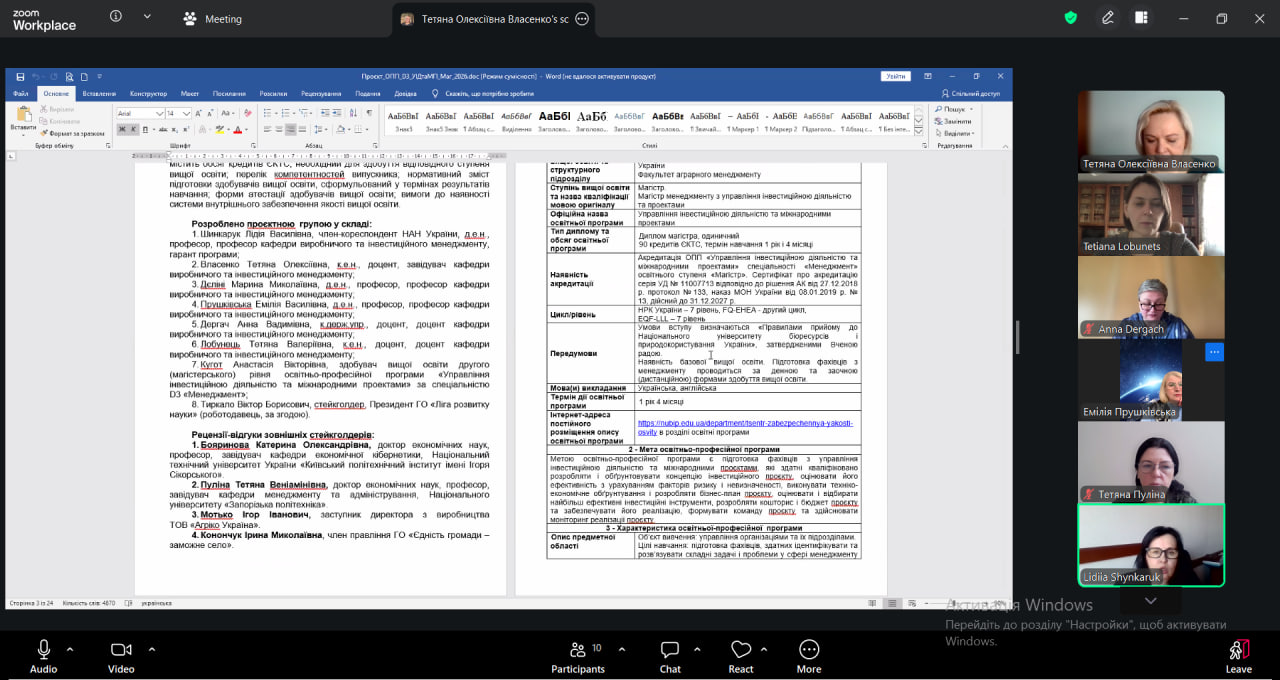The image size is (1280, 680).
Task: Change view layout using top-right layout icon
Action: [1141, 18]
